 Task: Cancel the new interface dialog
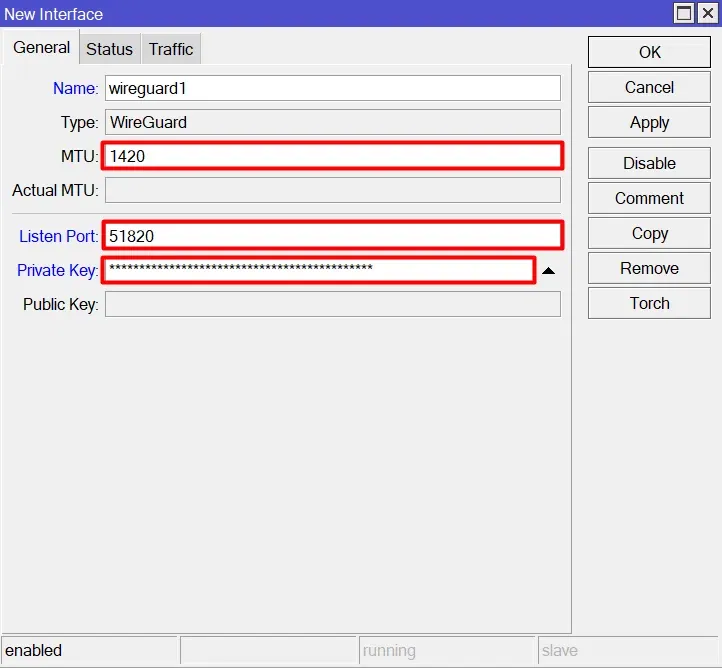tap(649, 87)
